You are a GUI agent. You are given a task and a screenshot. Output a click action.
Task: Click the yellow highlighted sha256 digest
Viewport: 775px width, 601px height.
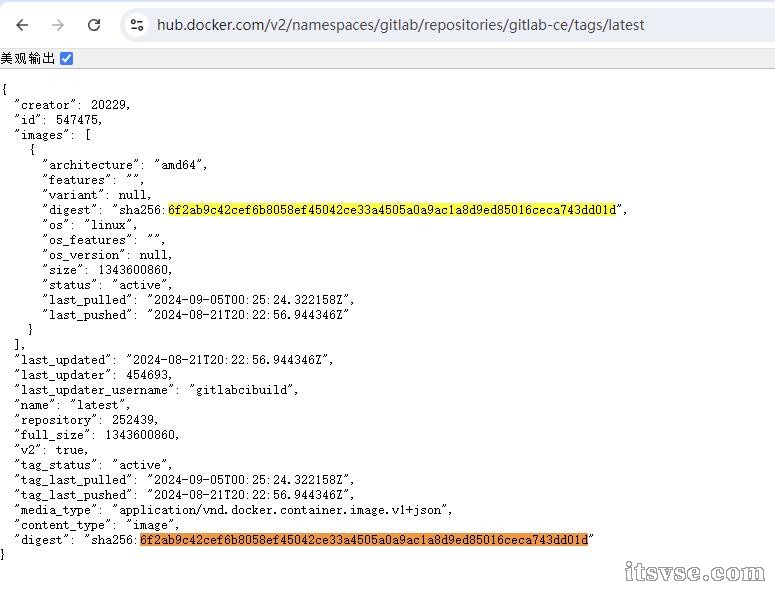pyautogui.click(x=392, y=210)
